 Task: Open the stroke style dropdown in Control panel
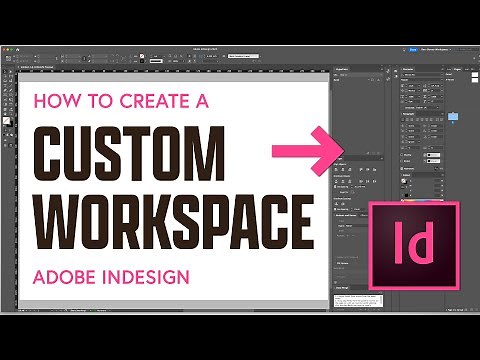pyautogui.click(x=156, y=61)
